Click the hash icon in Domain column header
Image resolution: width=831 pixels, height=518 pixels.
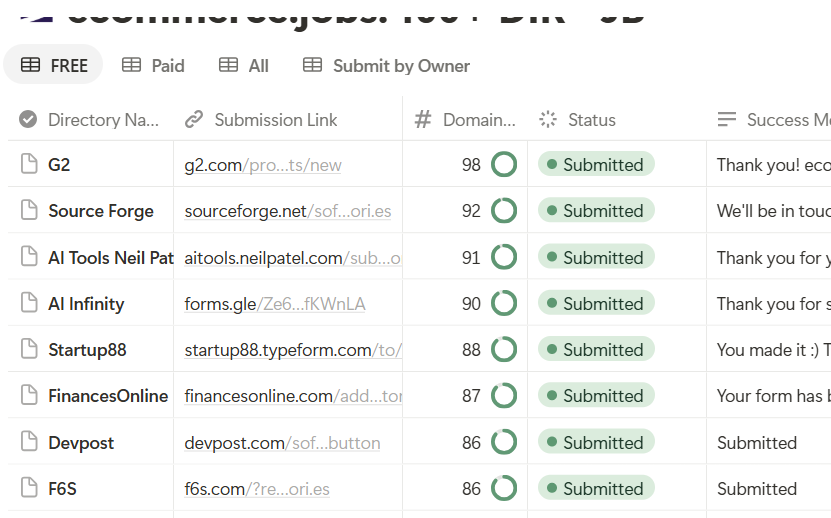[423, 120]
